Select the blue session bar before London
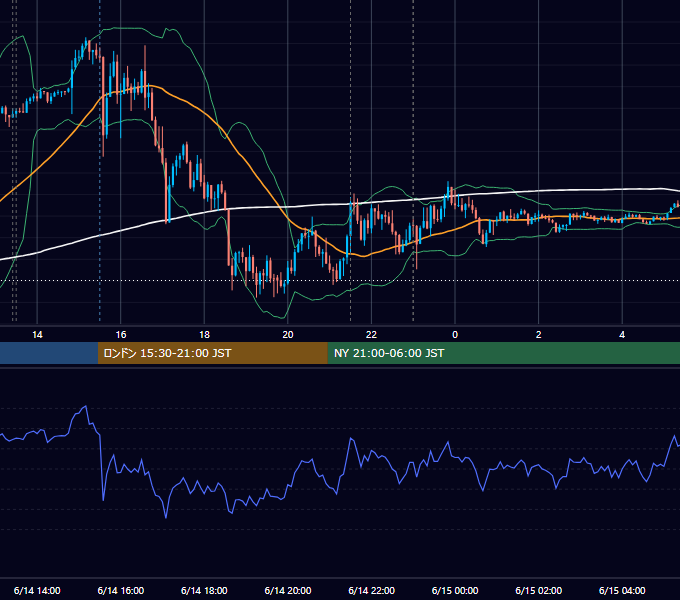 49,353
